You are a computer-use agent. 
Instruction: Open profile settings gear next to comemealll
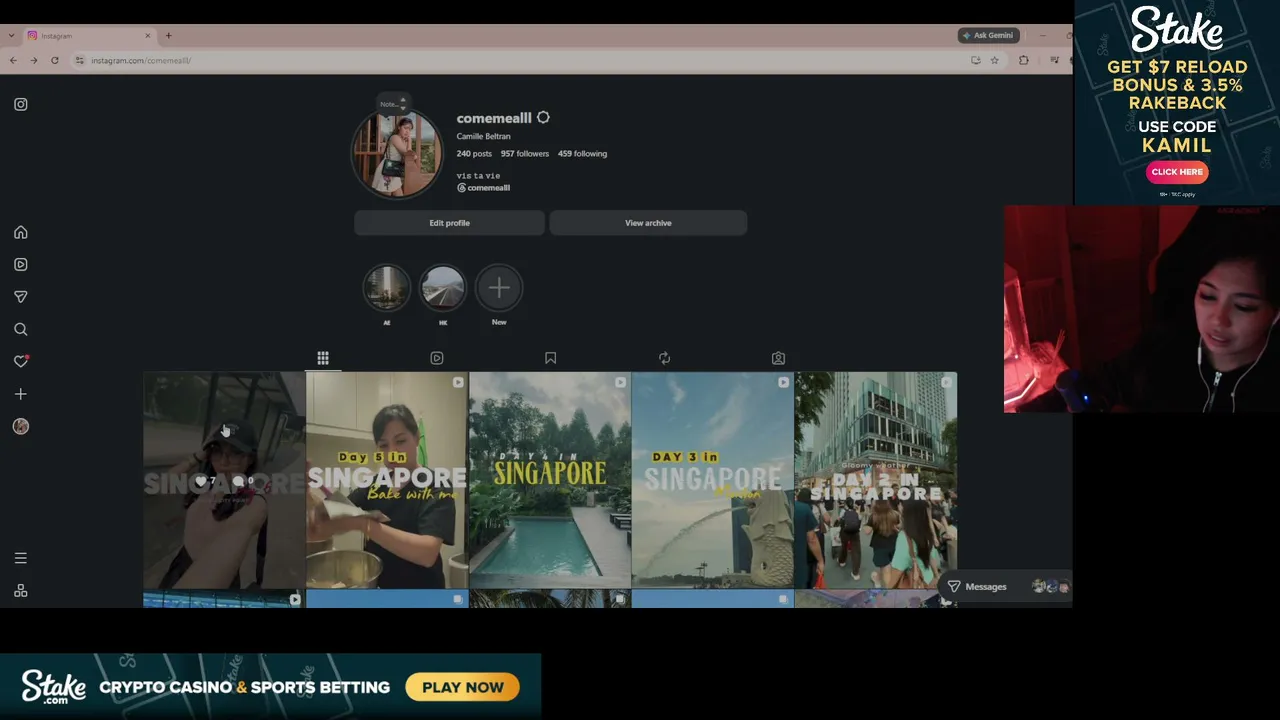tap(543, 117)
